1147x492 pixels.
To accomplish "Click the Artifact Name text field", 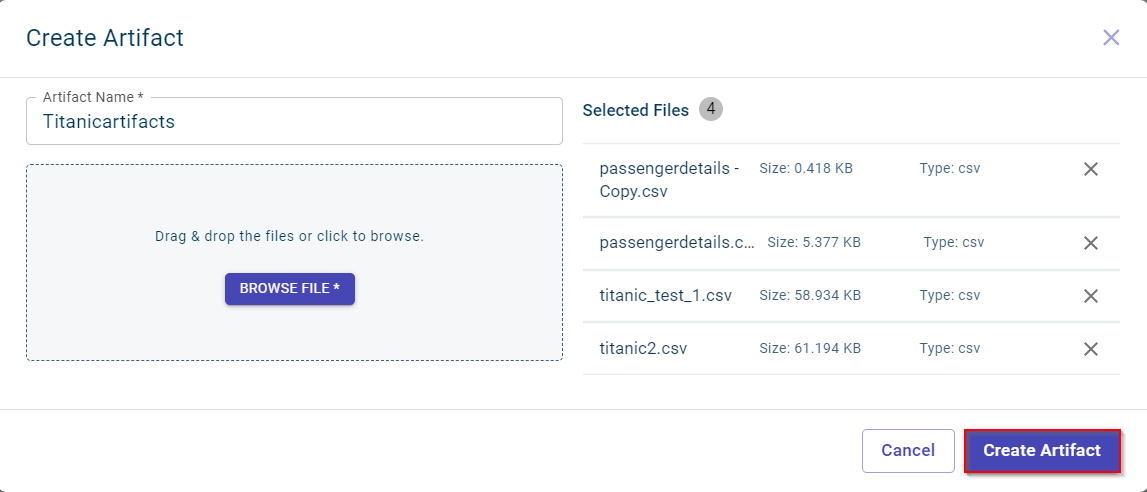I will coord(294,122).
